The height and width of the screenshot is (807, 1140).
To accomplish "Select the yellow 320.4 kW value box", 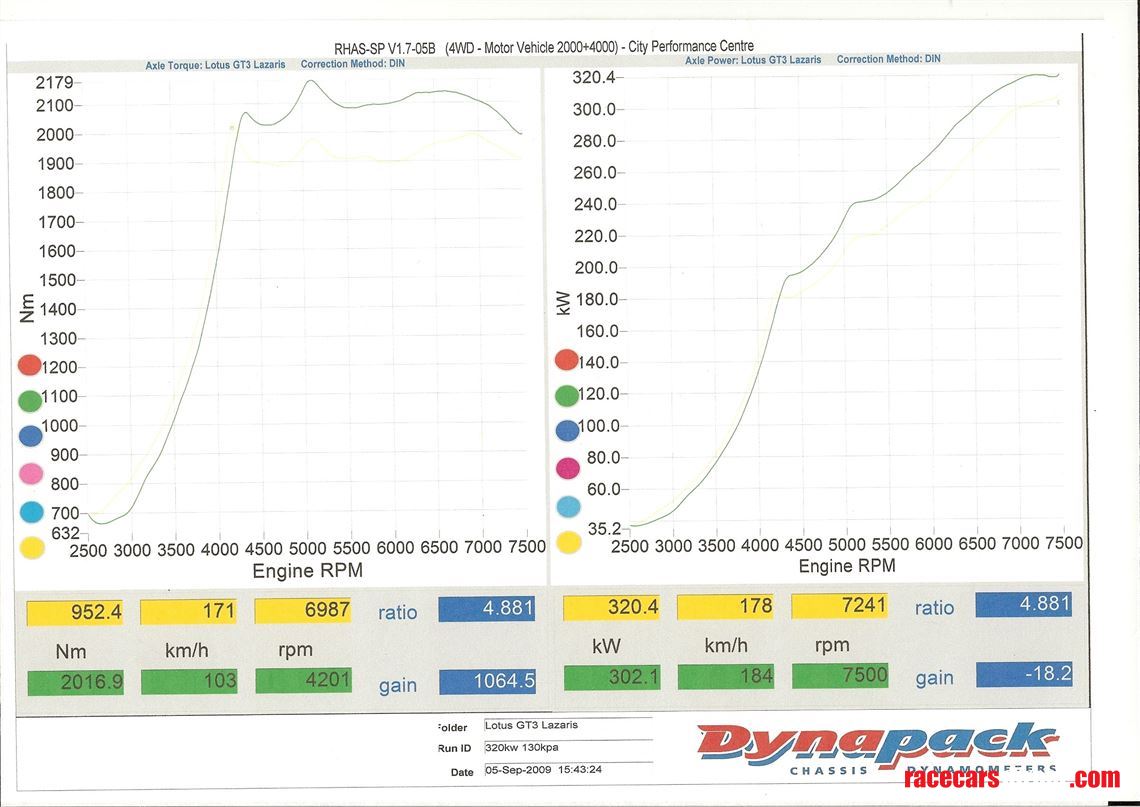I will click(x=611, y=607).
